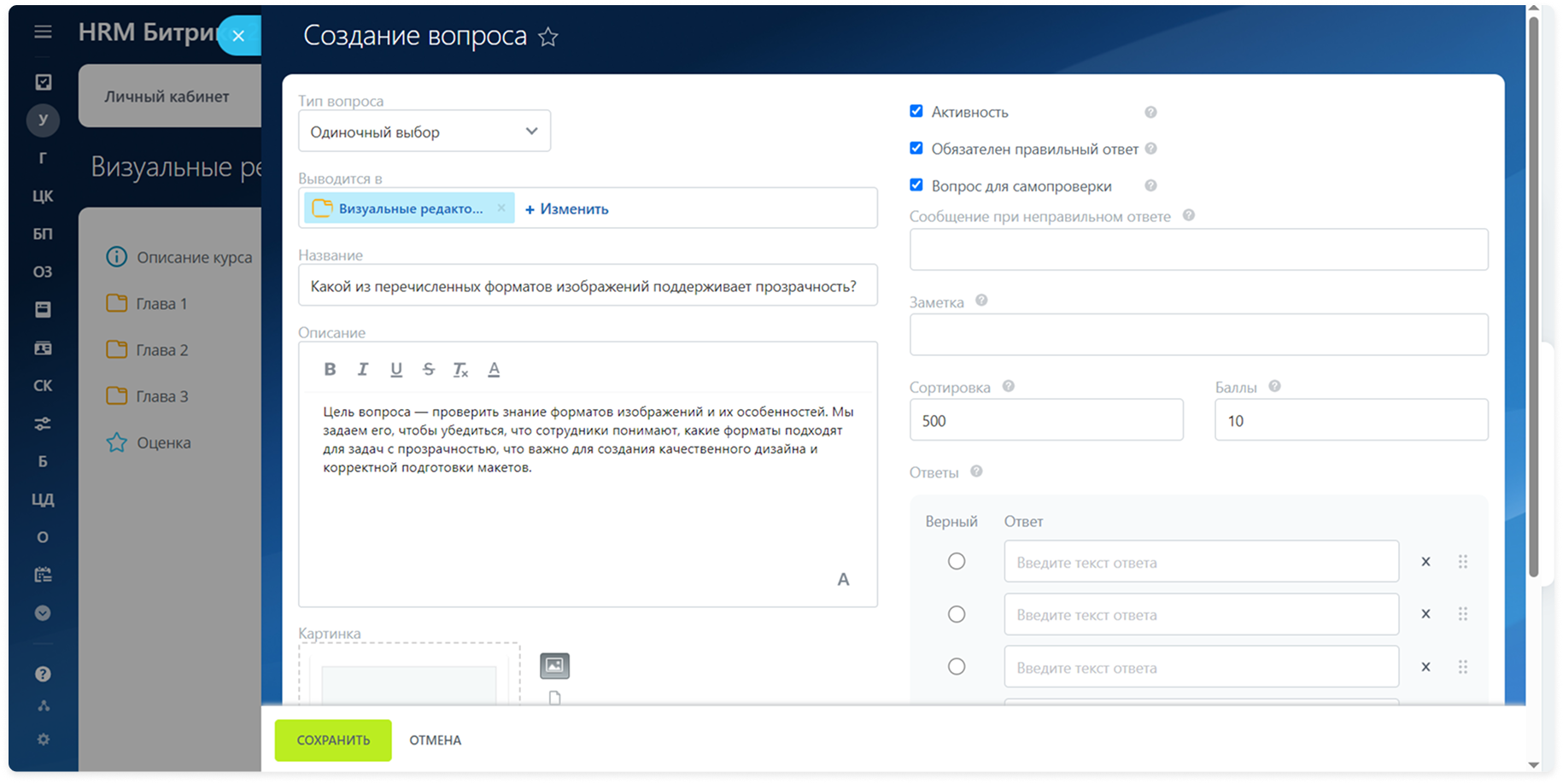Grab the third answer drag handle
The width and height of the screenshot is (1563, 784).
click(1463, 667)
